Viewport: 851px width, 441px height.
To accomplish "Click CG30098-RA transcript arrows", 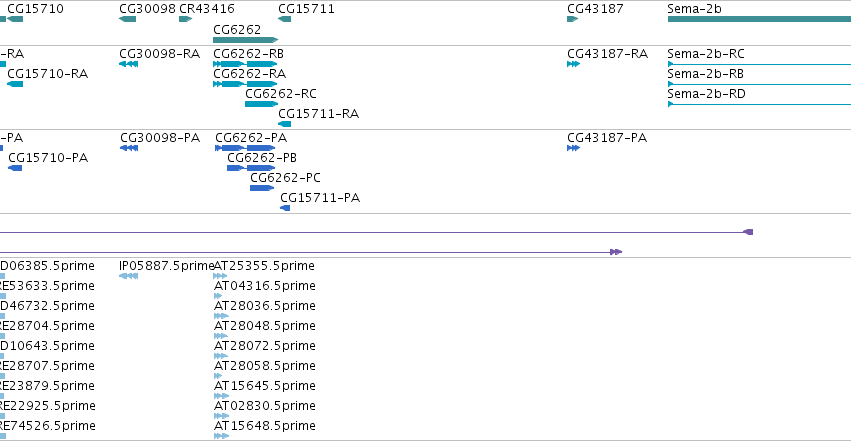I will tap(129, 64).
